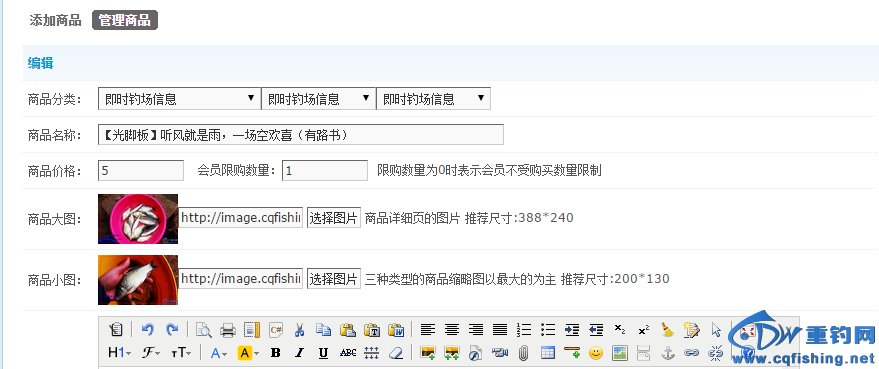
Task: Click the quick format icon
Action: coord(692,330)
